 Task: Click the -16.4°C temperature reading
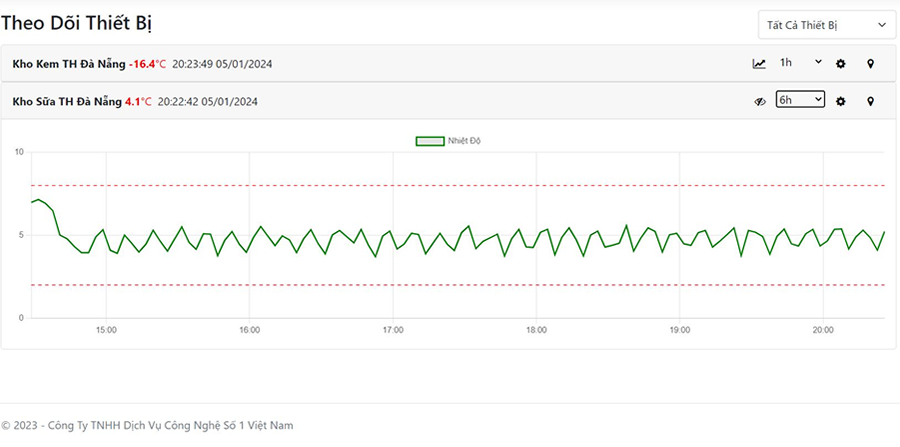[x=148, y=64]
